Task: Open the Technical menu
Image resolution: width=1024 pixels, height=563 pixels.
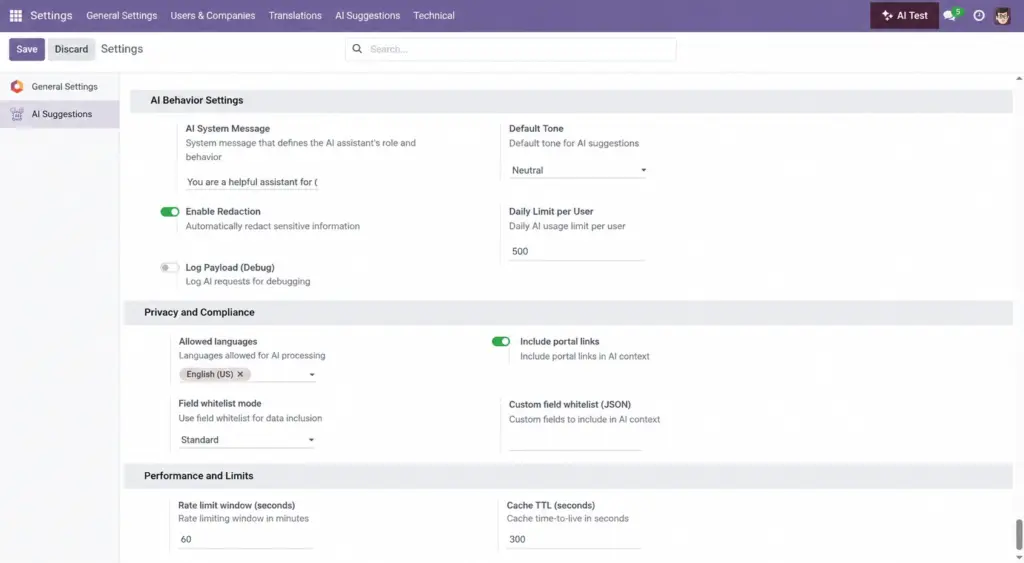Action: coord(434,15)
